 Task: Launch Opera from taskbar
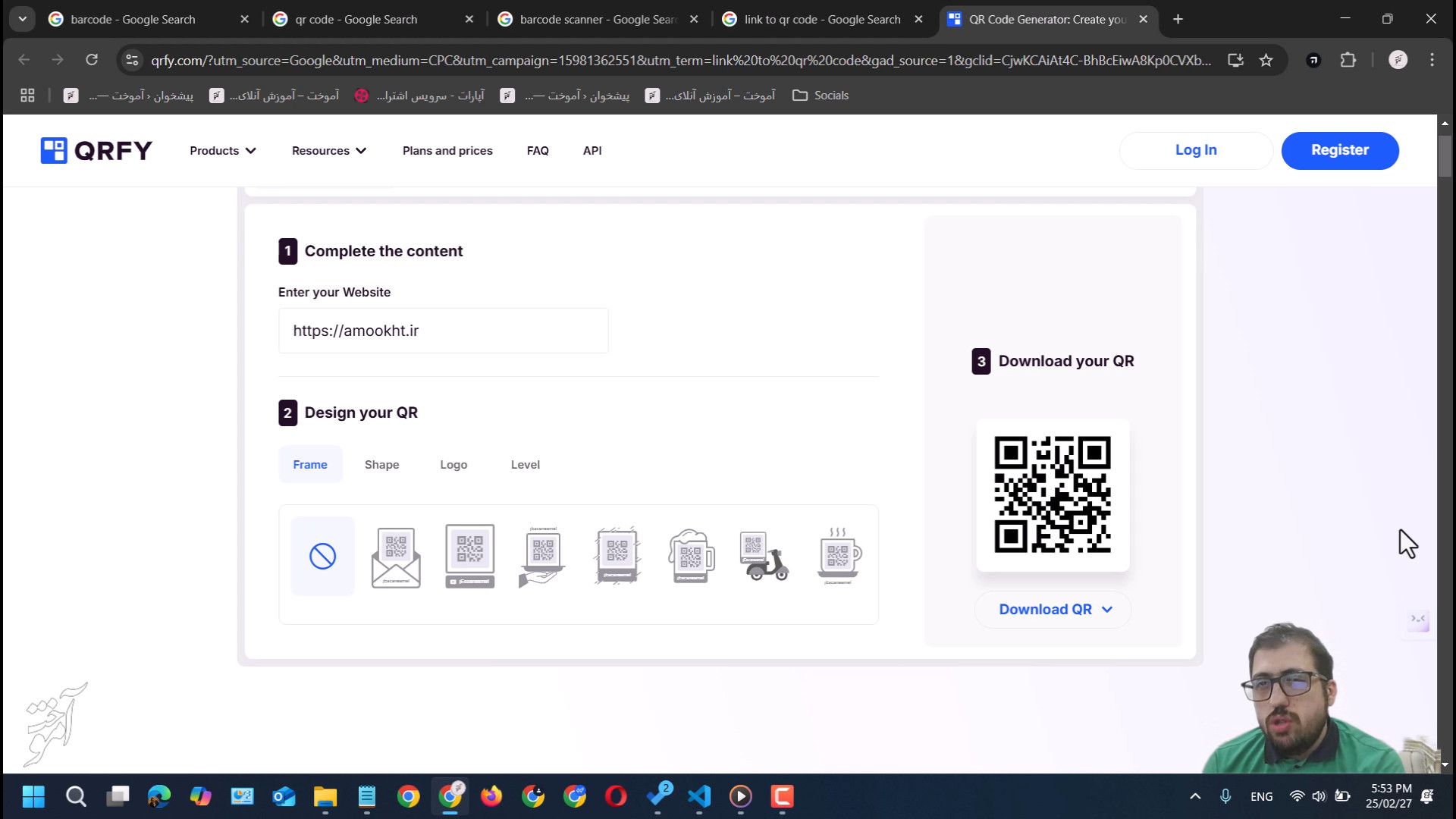tap(616, 796)
